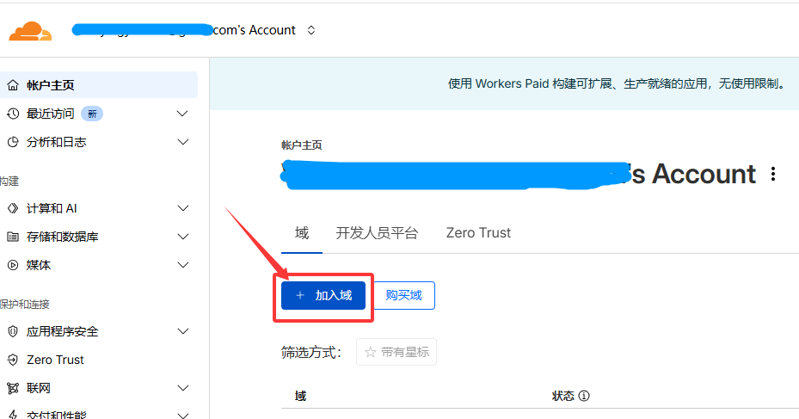Screen dimensions: 799x419
Task: Click the 媒体 play icon in sidebar
Action: pyautogui.click(x=13, y=265)
